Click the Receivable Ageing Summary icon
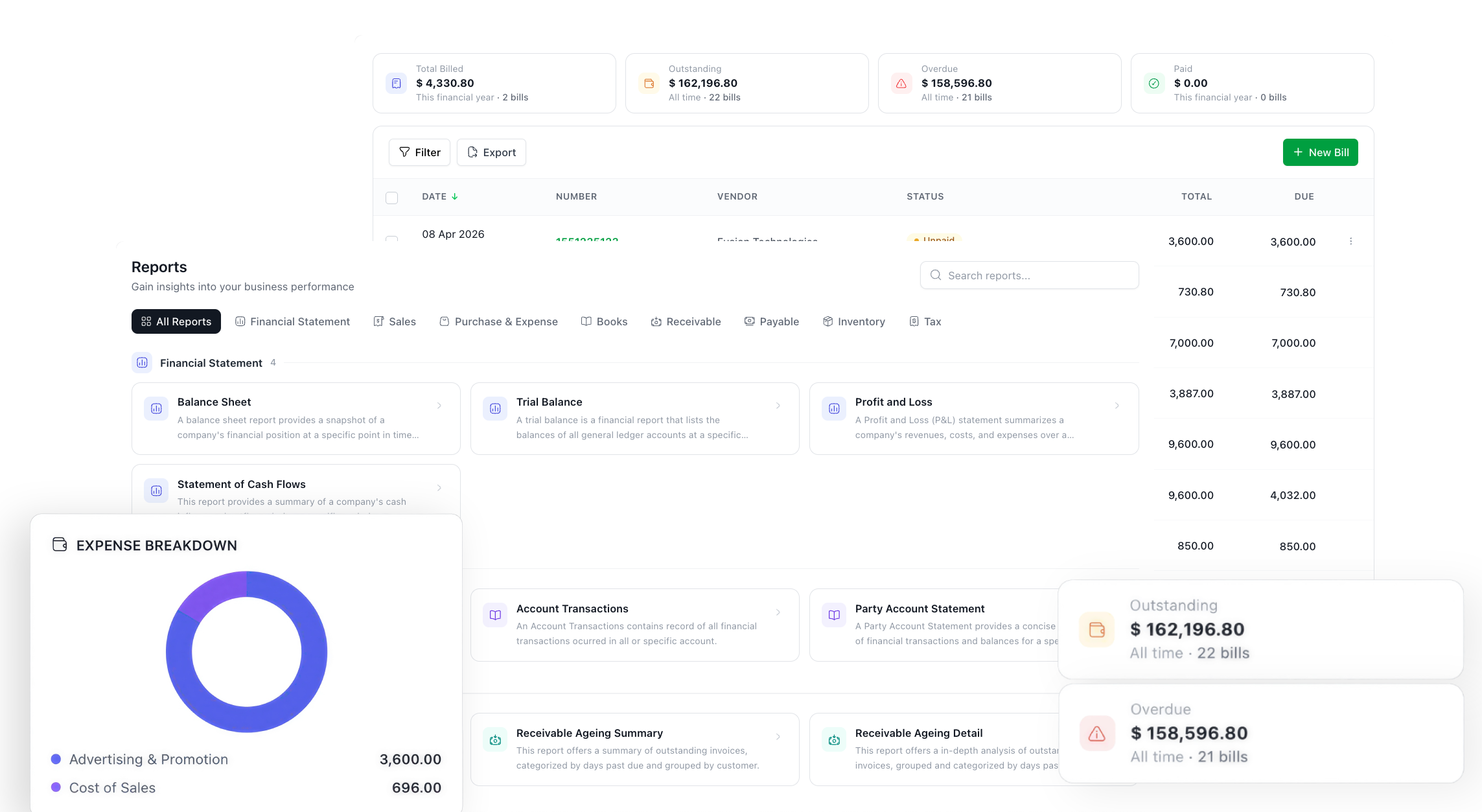1482x812 pixels. click(x=494, y=739)
